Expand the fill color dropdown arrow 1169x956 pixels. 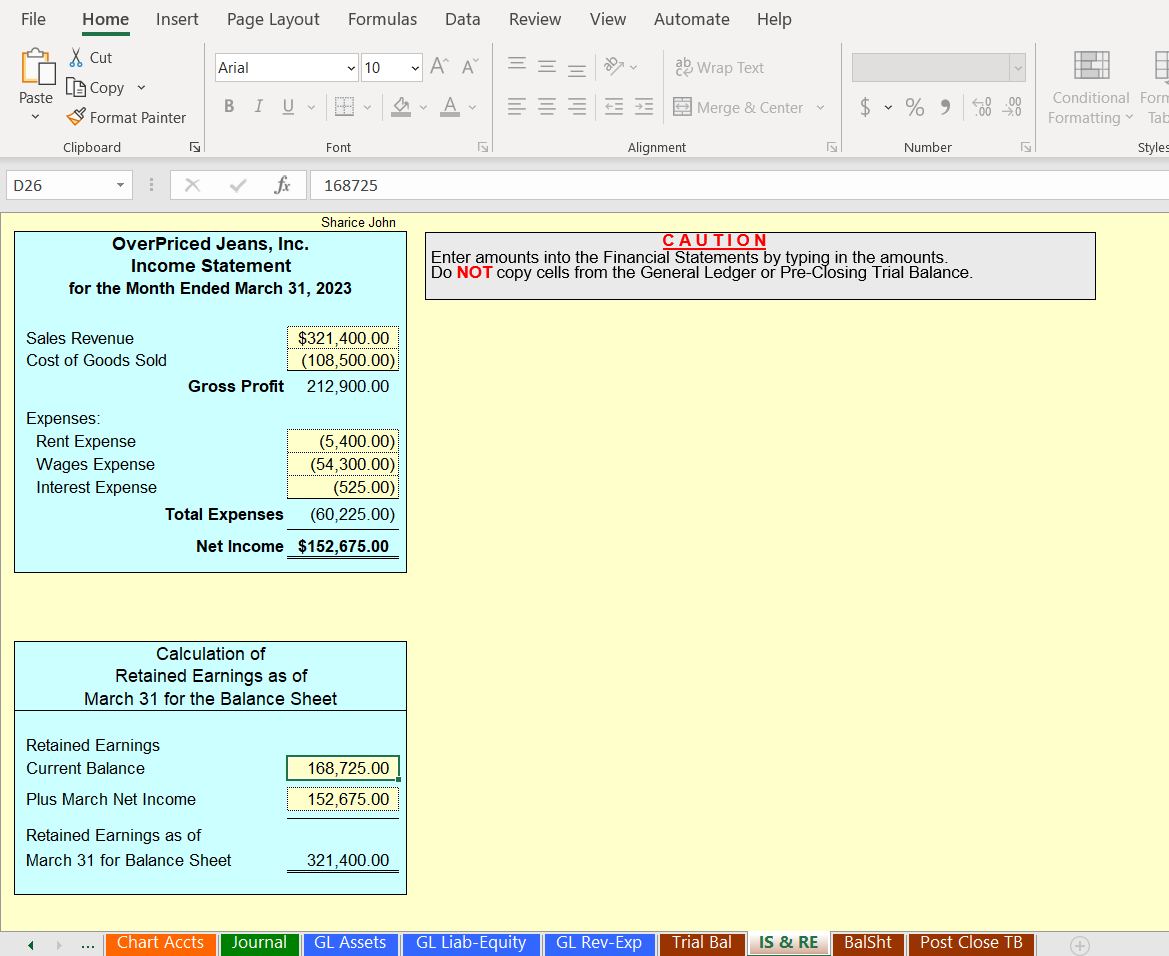pos(423,107)
